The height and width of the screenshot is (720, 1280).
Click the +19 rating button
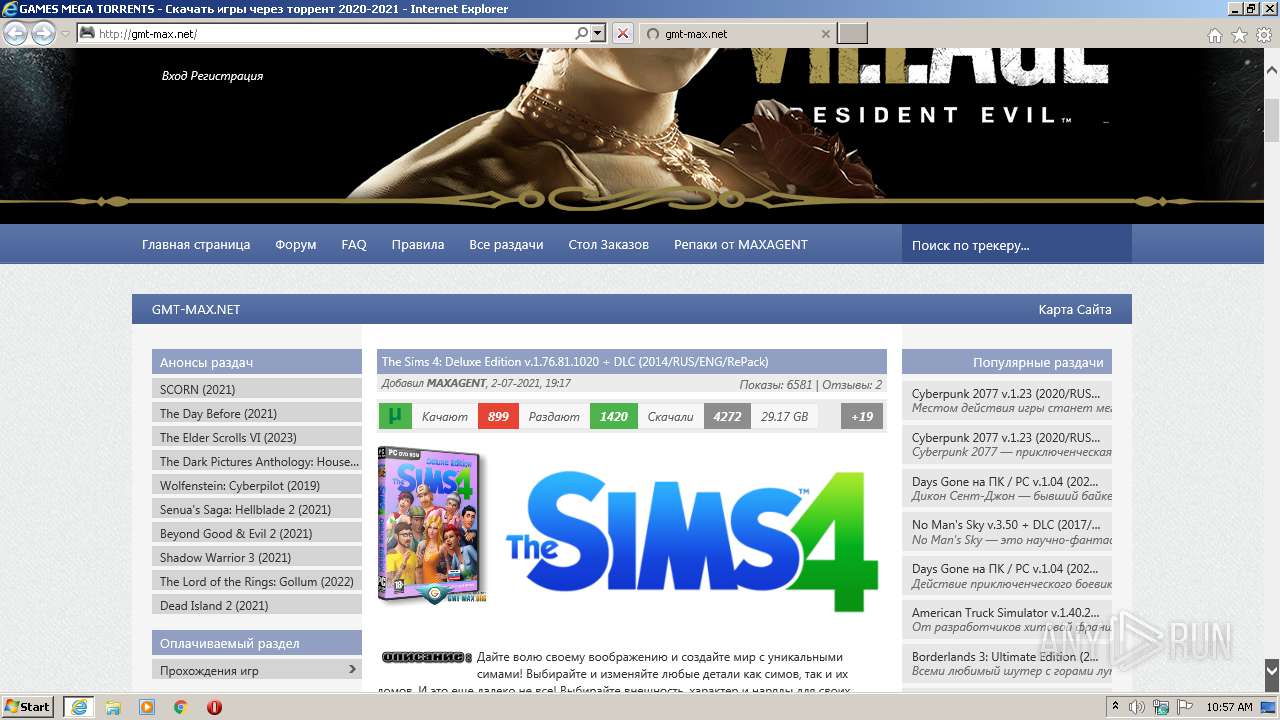862,416
